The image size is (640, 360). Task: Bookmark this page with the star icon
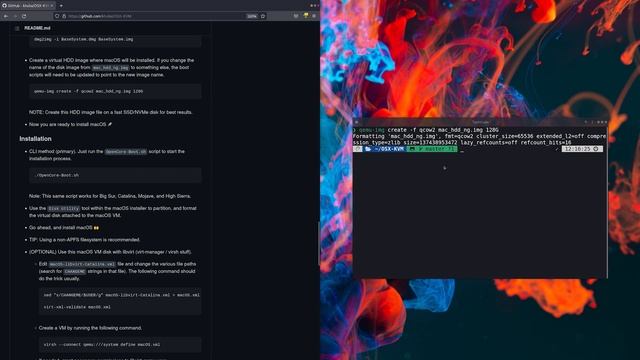pyautogui.click(x=263, y=16)
